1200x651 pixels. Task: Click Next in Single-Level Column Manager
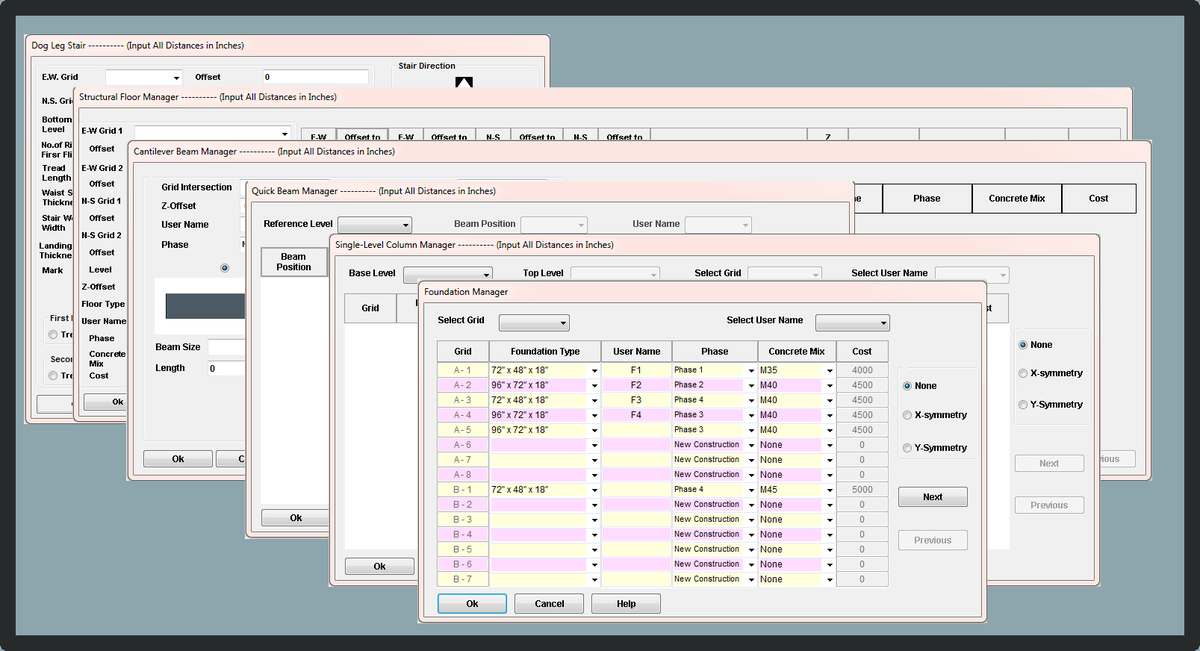1049,463
